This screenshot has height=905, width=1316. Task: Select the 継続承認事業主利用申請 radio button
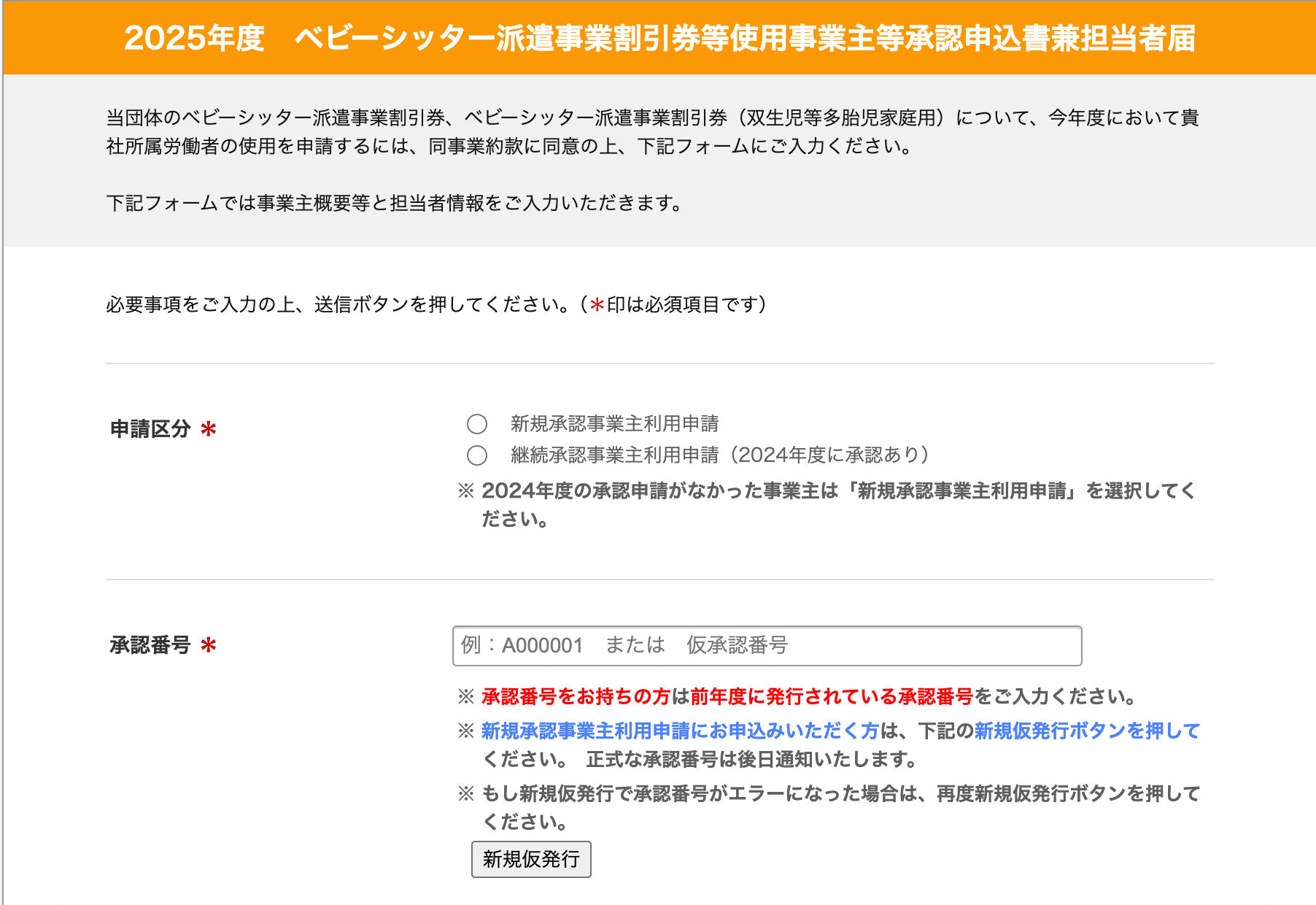click(477, 455)
